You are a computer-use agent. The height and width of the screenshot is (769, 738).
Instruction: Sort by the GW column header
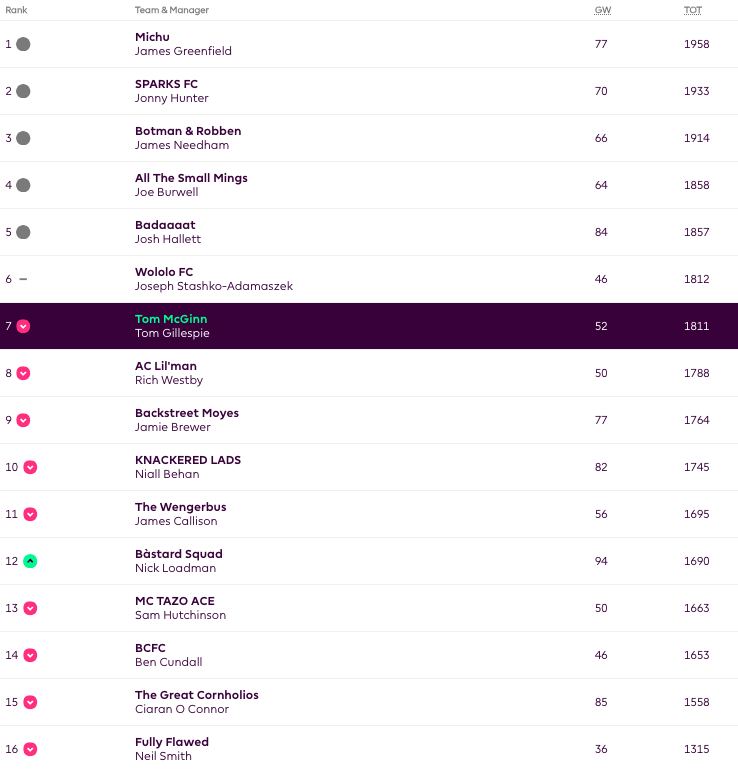pyautogui.click(x=602, y=10)
